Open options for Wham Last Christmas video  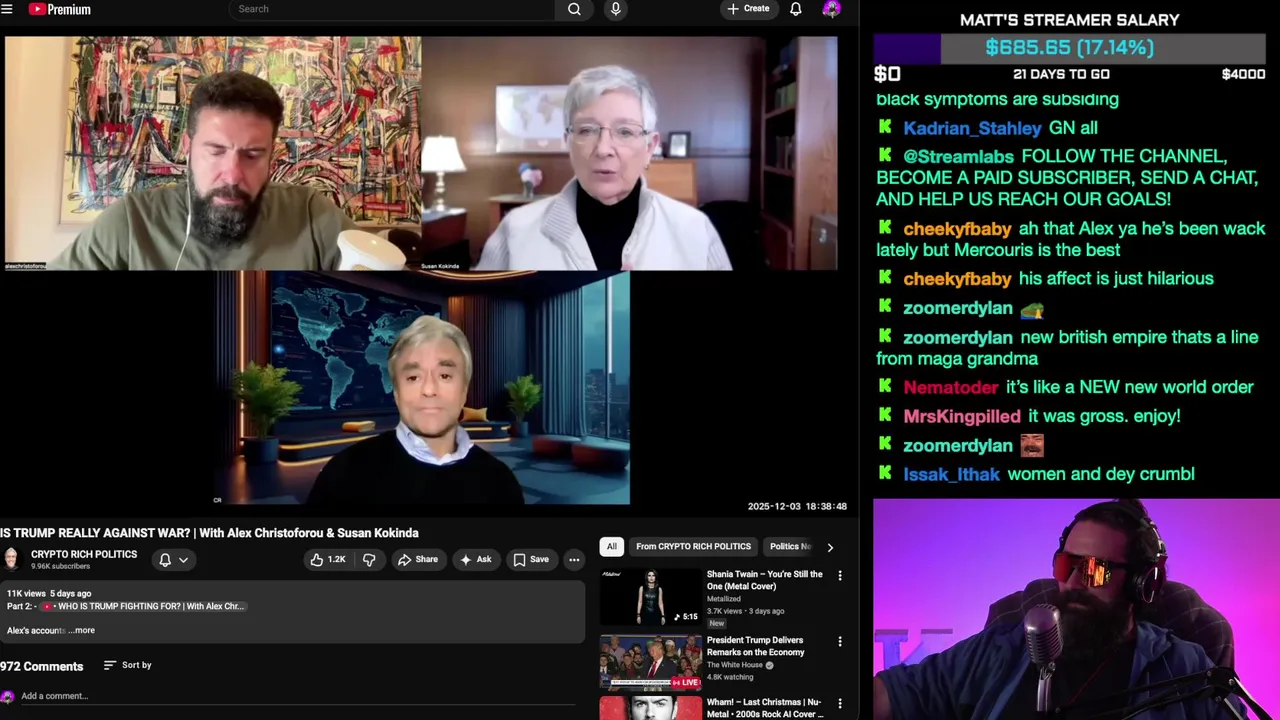coord(840,704)
